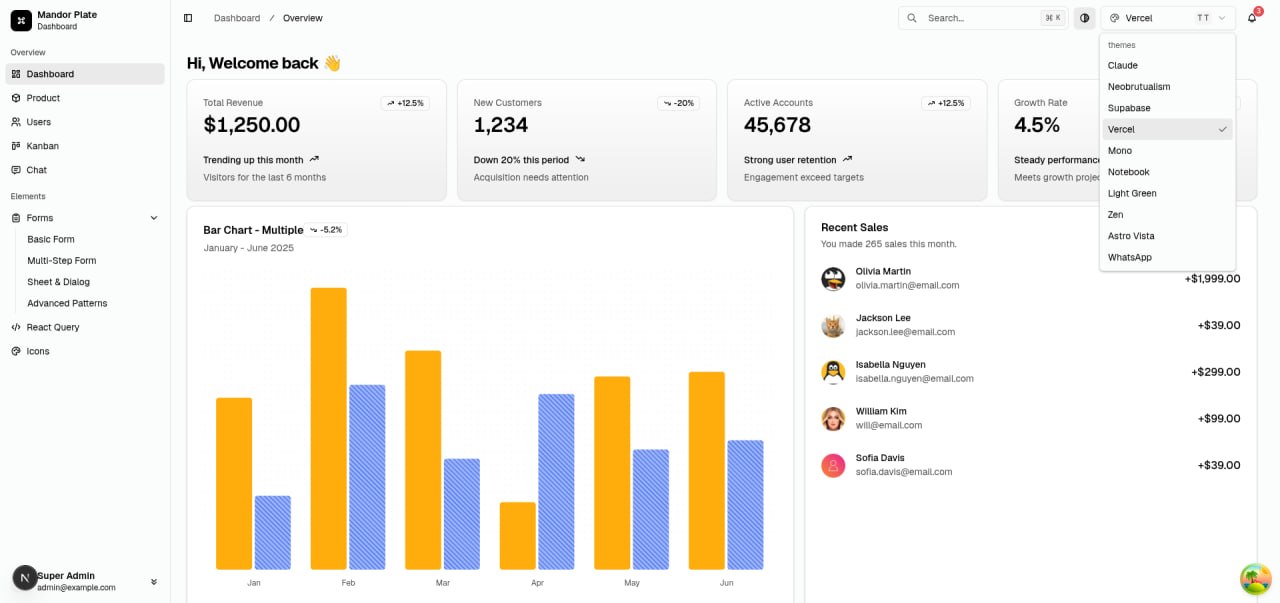Click the Super Admin avatar

25,577
